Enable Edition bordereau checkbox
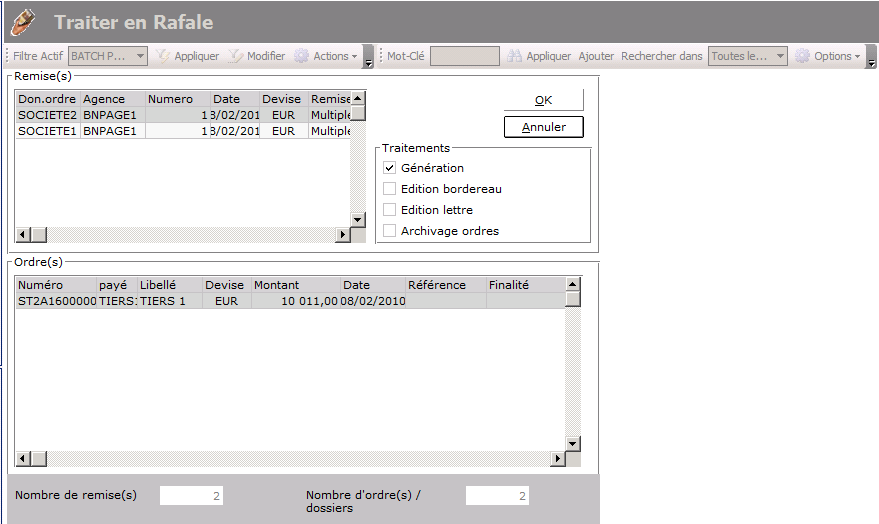This screenshot has width=879, height=524. pos(390,189)
